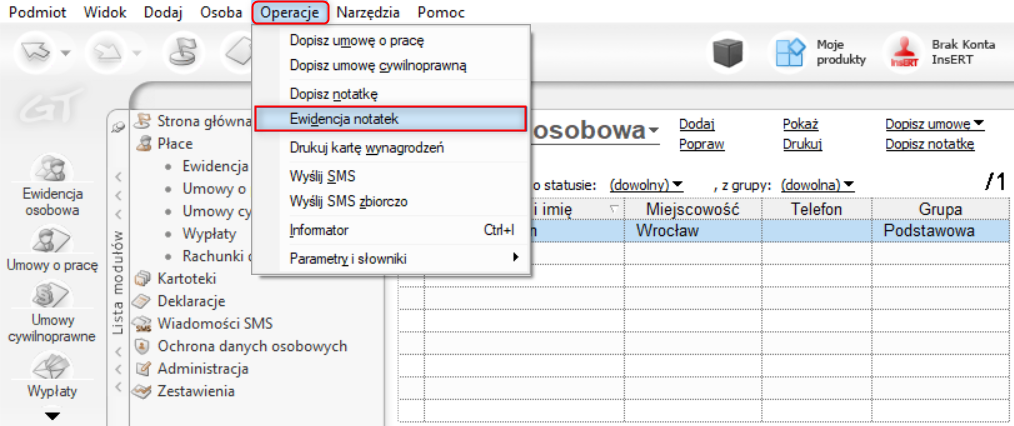
Task: Select Ewidencja notatek entry
Action: pos(391,119)
